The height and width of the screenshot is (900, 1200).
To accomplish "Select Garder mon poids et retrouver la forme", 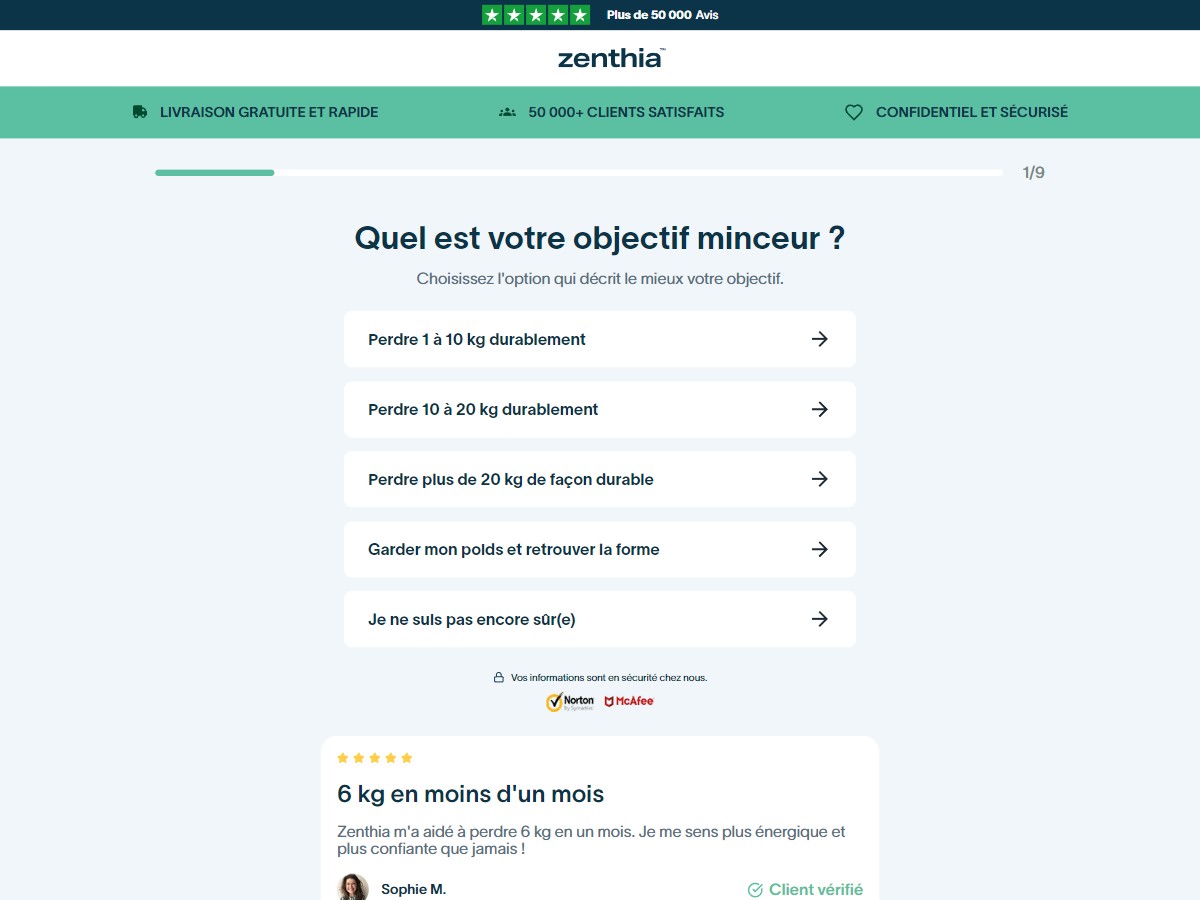I will tap(600, 549).
